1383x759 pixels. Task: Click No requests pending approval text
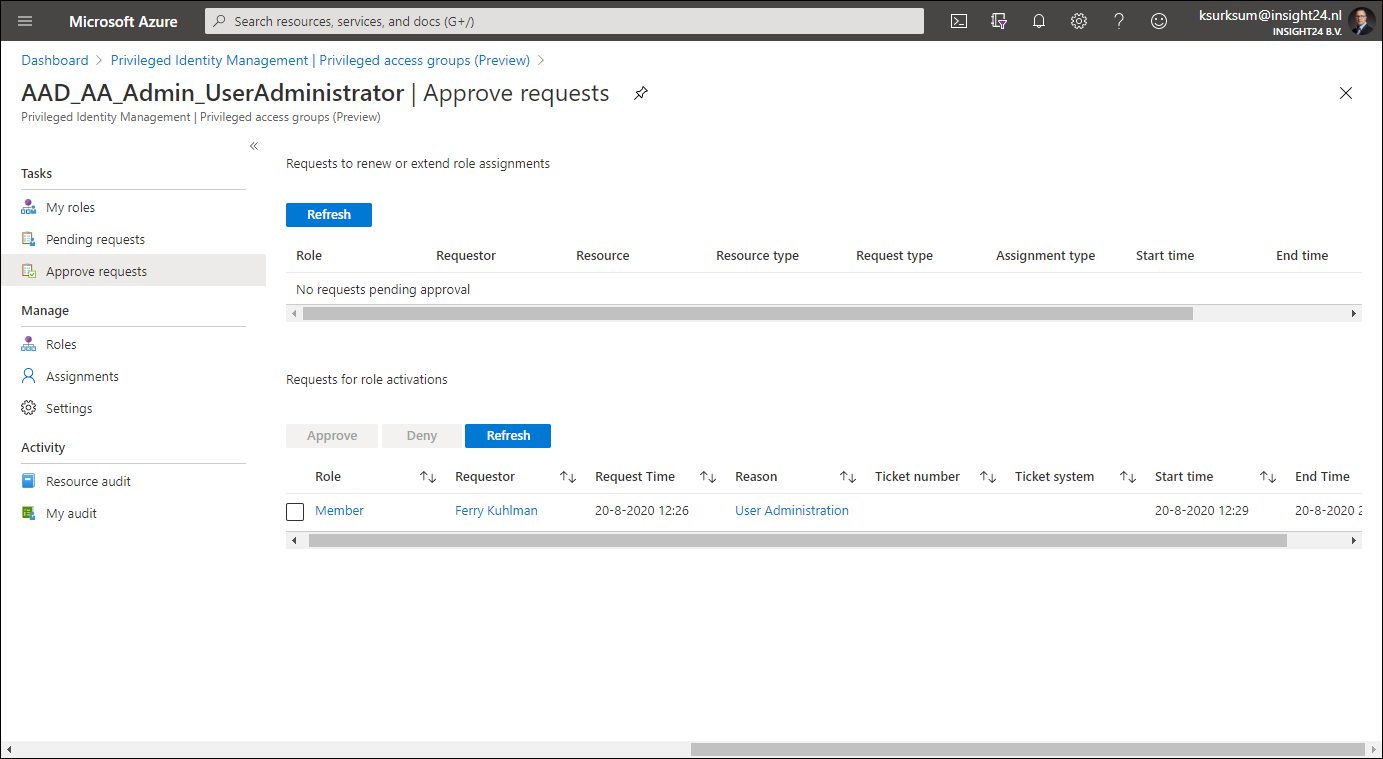[x=383, y=289]
